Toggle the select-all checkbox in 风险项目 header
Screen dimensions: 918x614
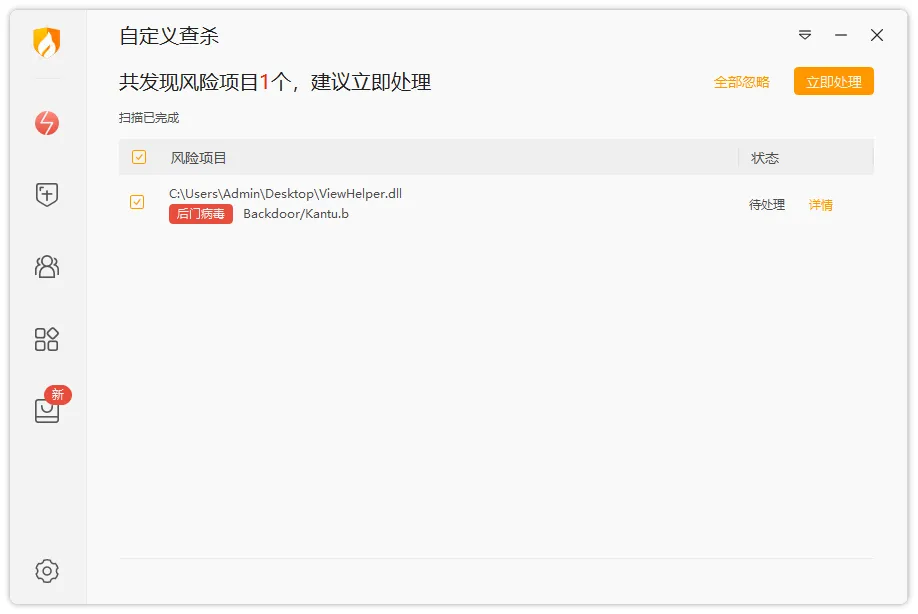pyautogui.click(x=139, y=157)
